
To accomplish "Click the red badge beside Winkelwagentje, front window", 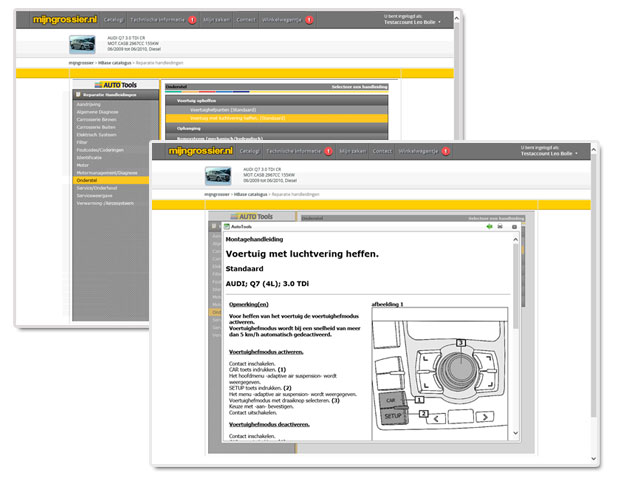I will click(446, 151).
